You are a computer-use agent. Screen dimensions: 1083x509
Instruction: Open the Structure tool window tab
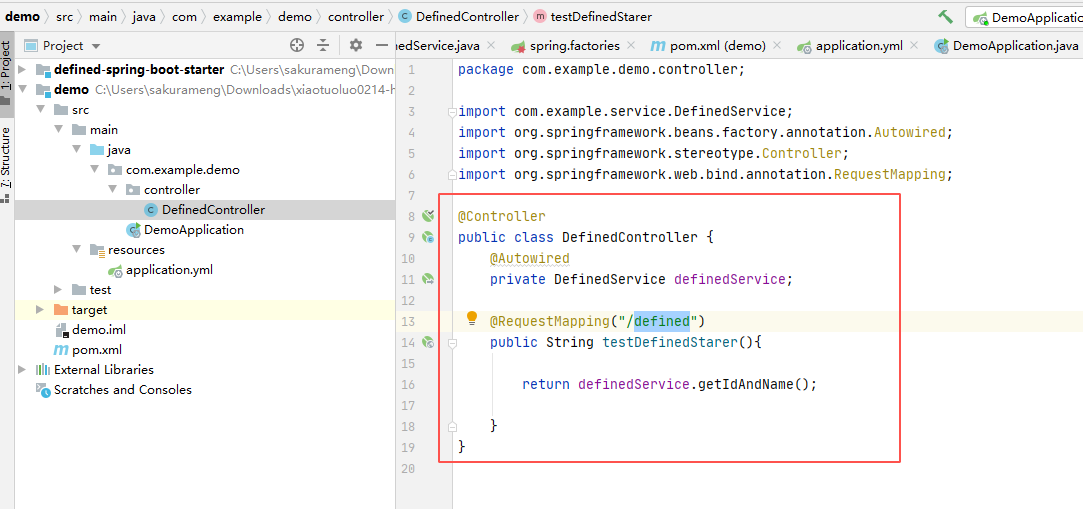(6, 164)
